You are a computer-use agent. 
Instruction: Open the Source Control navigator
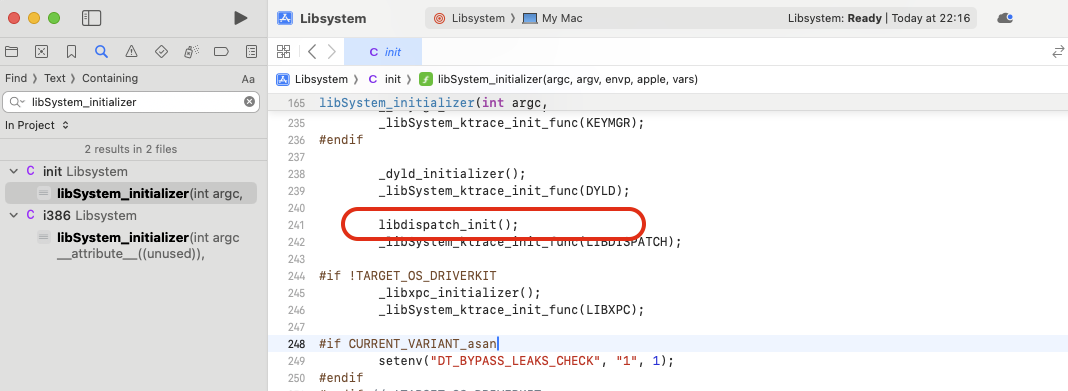click(x=42, y=51)
